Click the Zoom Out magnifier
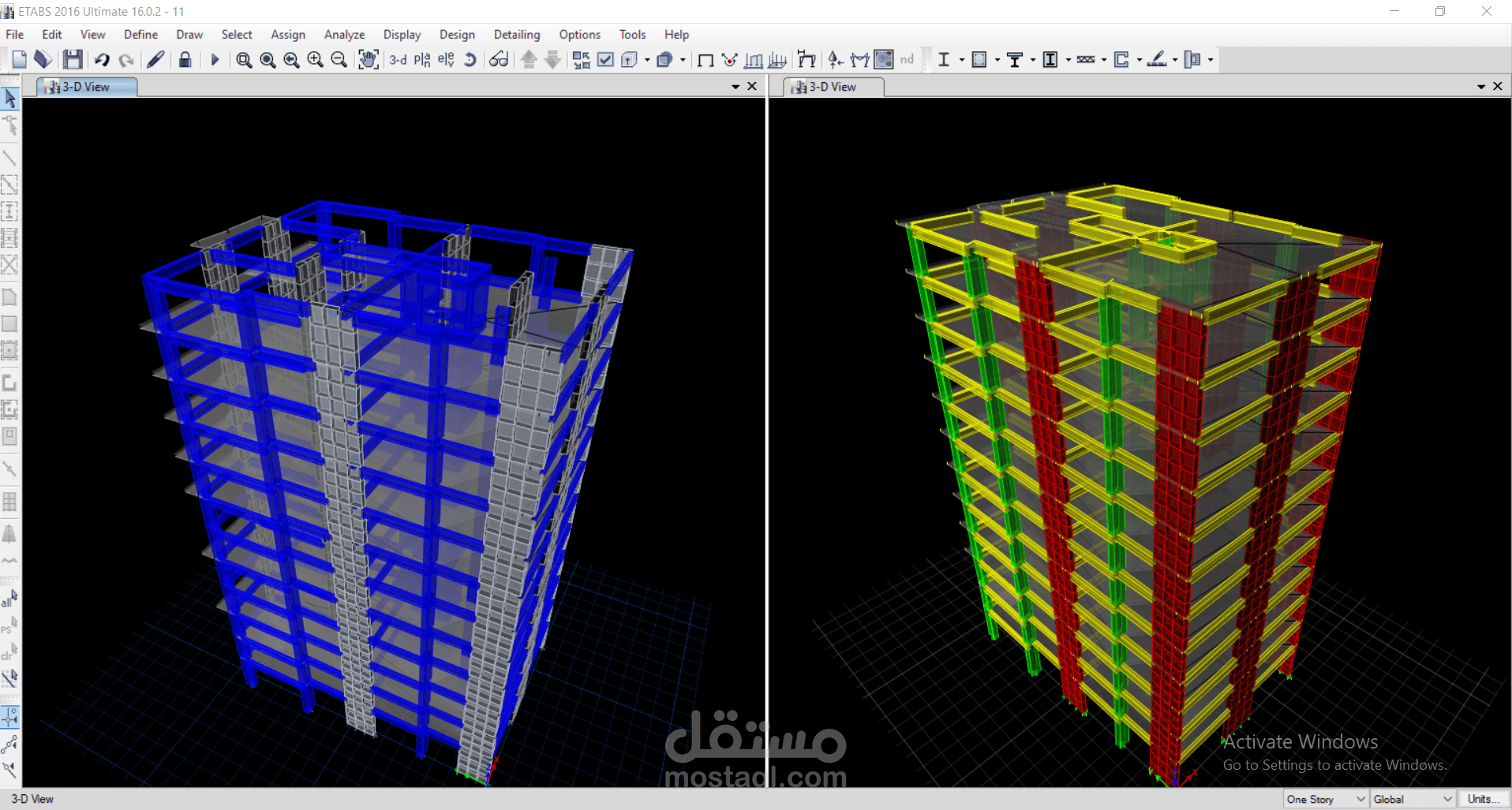Viewport: 1512px width, 810px height. (339, 60)
